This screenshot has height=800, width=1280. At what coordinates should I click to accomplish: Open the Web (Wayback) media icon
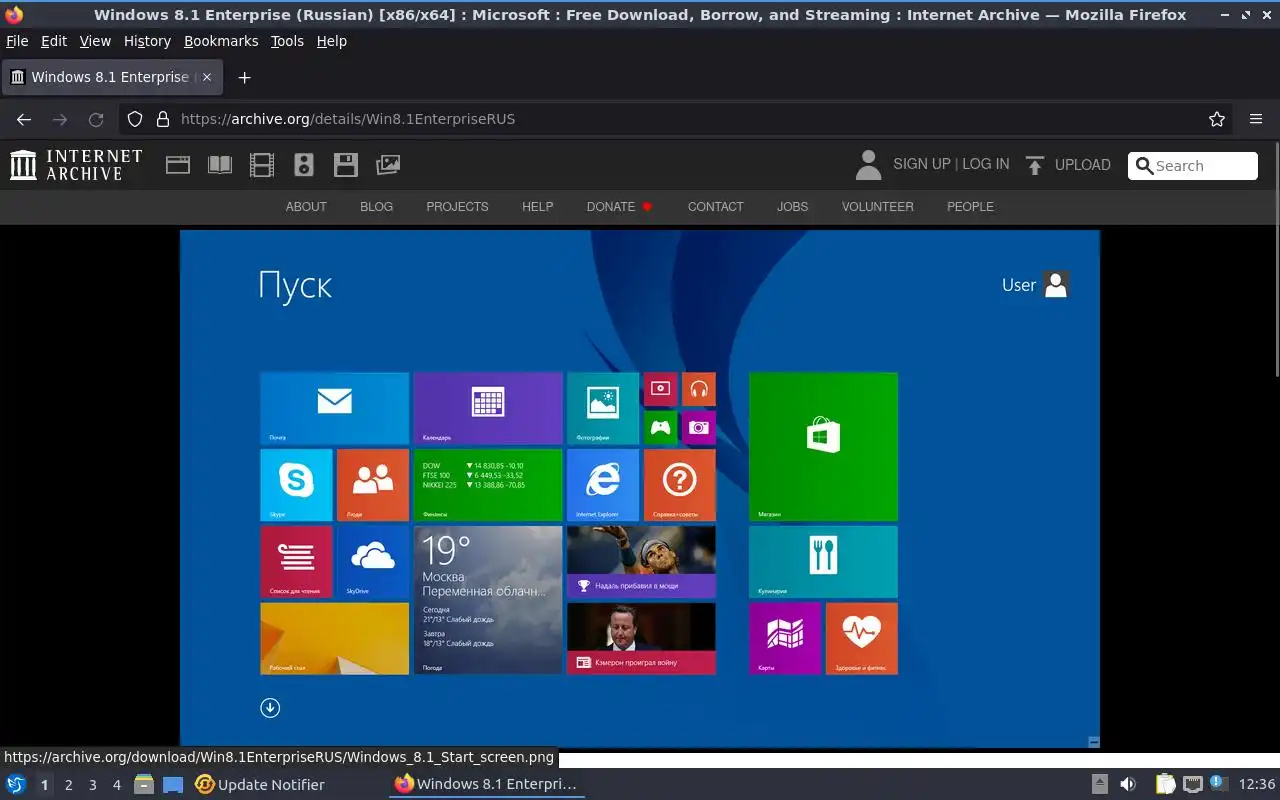(x=178, y=165)
